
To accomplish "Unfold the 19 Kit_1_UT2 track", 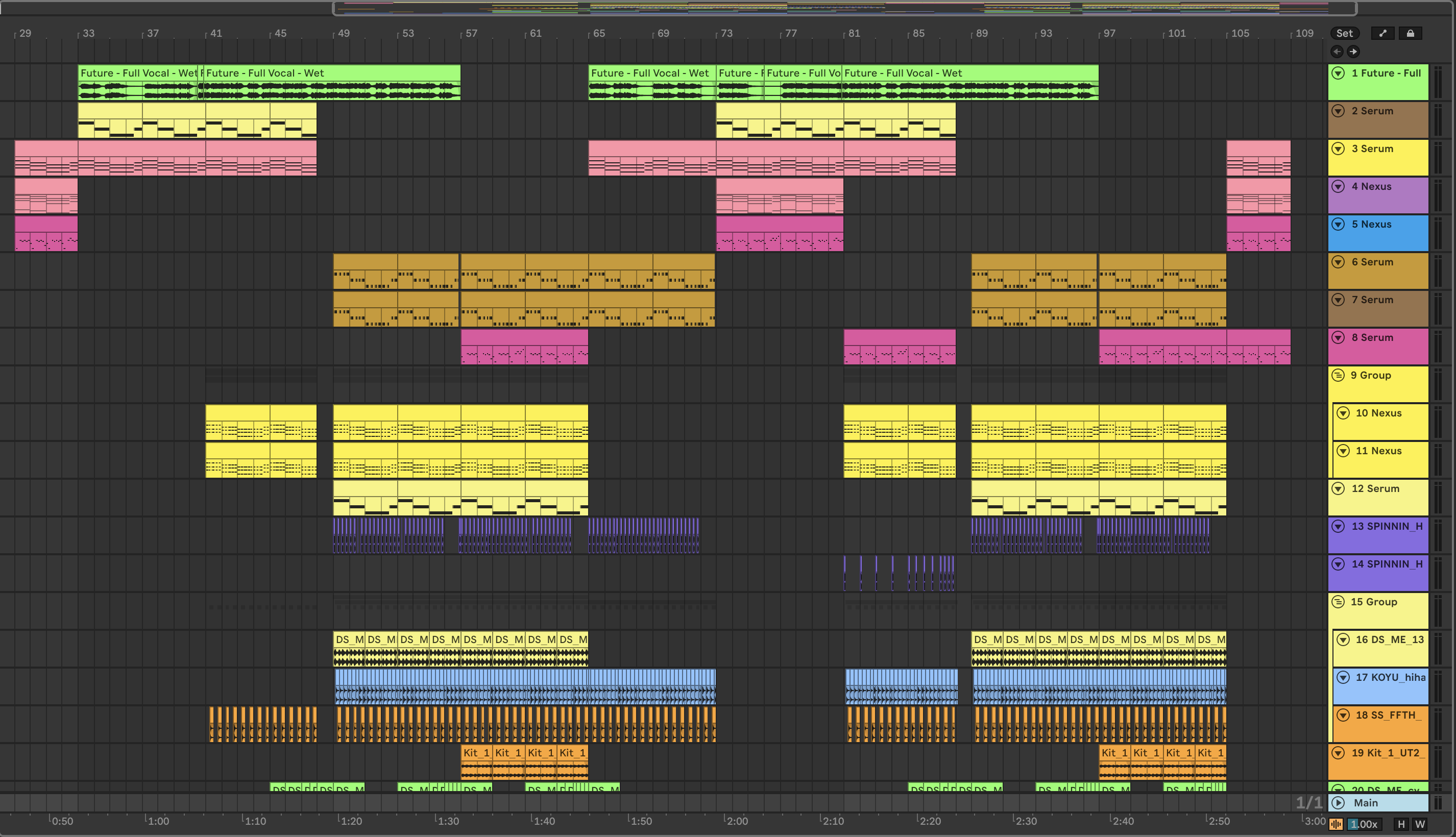I will click(1338, 753).
